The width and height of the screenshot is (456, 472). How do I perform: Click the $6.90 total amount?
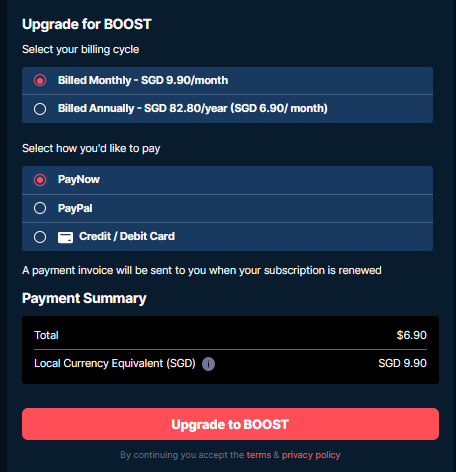coord(412,335)
